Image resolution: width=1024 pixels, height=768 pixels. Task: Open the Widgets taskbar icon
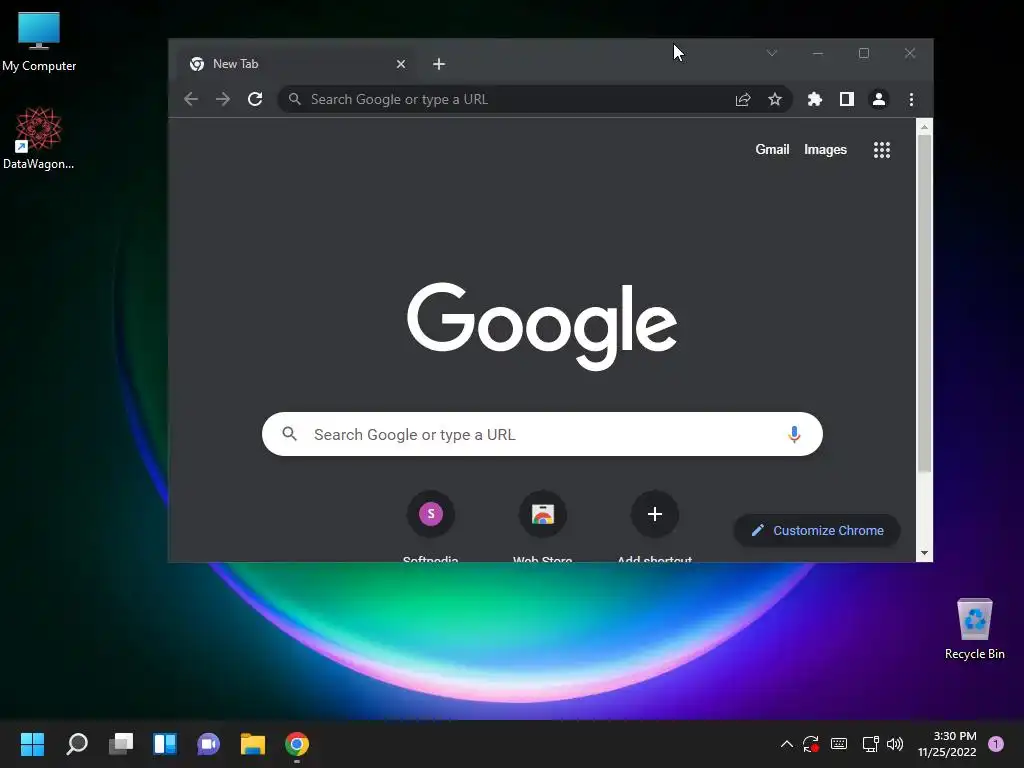pyautogui.click(x=165, y=744)
